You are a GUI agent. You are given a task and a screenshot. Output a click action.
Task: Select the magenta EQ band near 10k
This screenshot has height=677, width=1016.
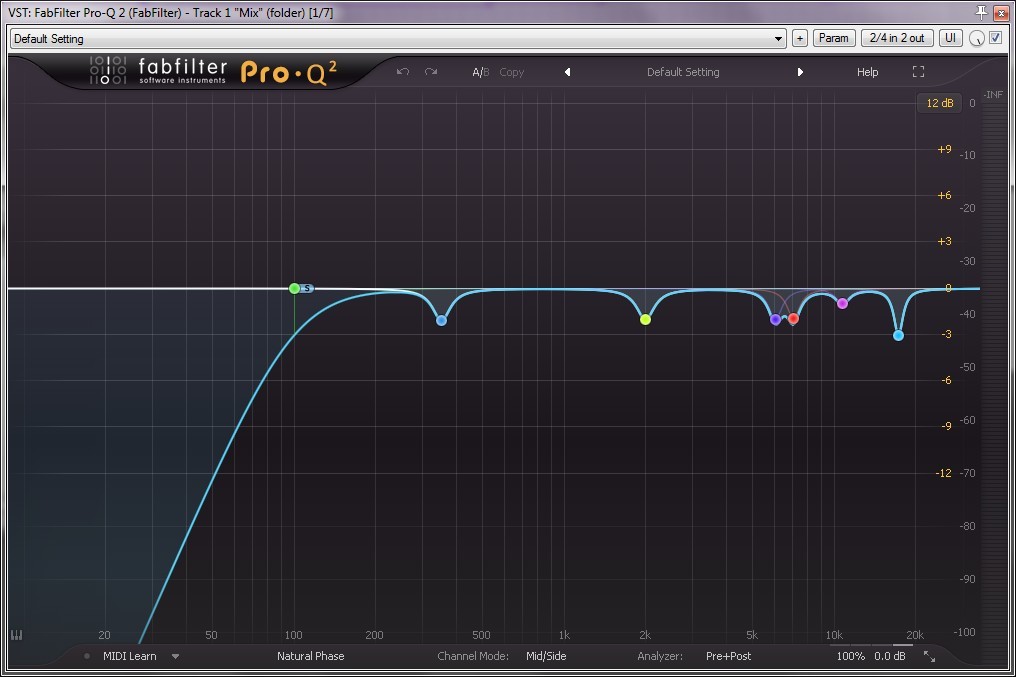[842, 303]
